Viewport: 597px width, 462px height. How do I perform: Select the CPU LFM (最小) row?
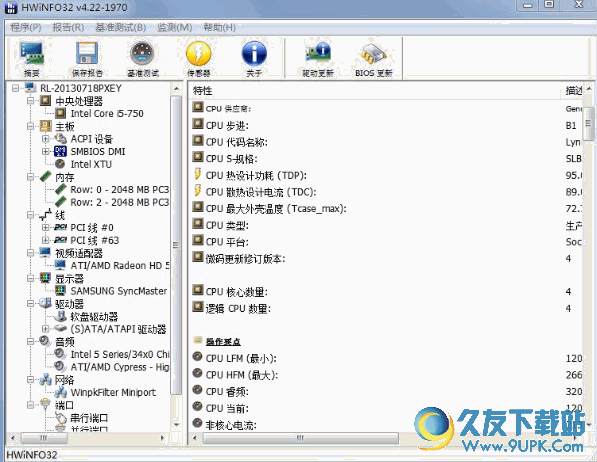[x=387, y=358]
